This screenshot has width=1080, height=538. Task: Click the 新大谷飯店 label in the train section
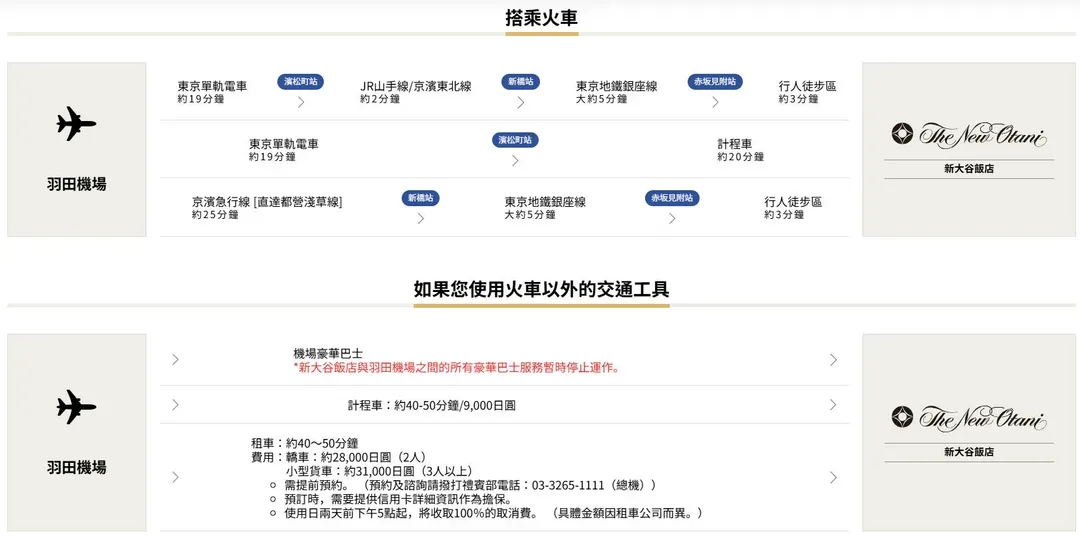(x=968, y=169)
